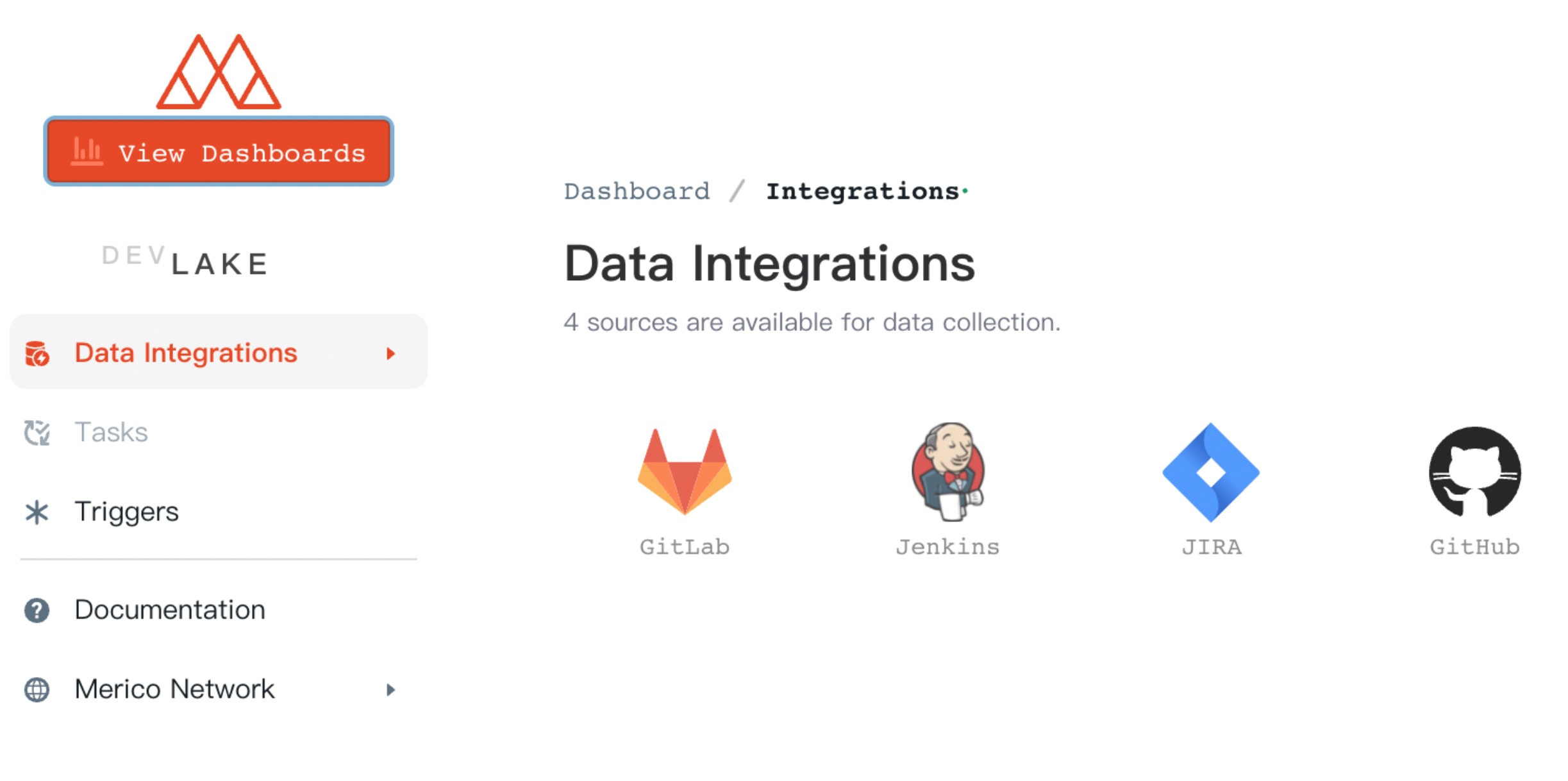Viewport: 1568px width, 781px height.
Task: Go to the Triggers menu item
Action: pyautogui.click(x=126, y=512)
